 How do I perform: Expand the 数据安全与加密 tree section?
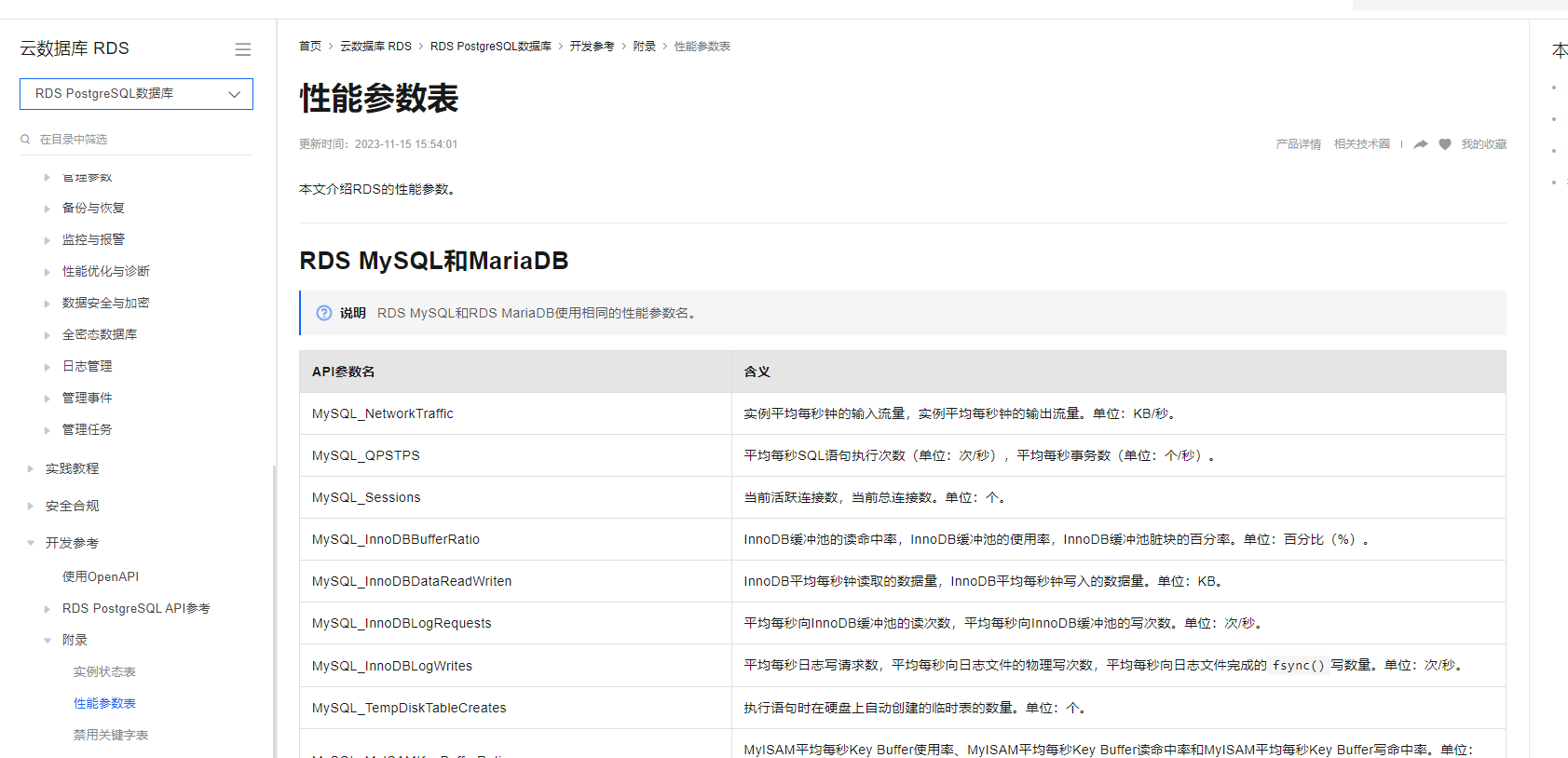48,304
